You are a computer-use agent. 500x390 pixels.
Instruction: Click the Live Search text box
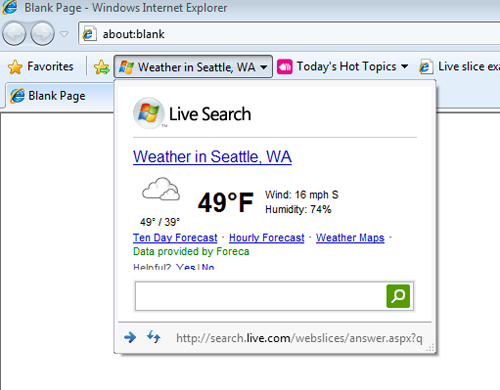[x=260, y=296]
